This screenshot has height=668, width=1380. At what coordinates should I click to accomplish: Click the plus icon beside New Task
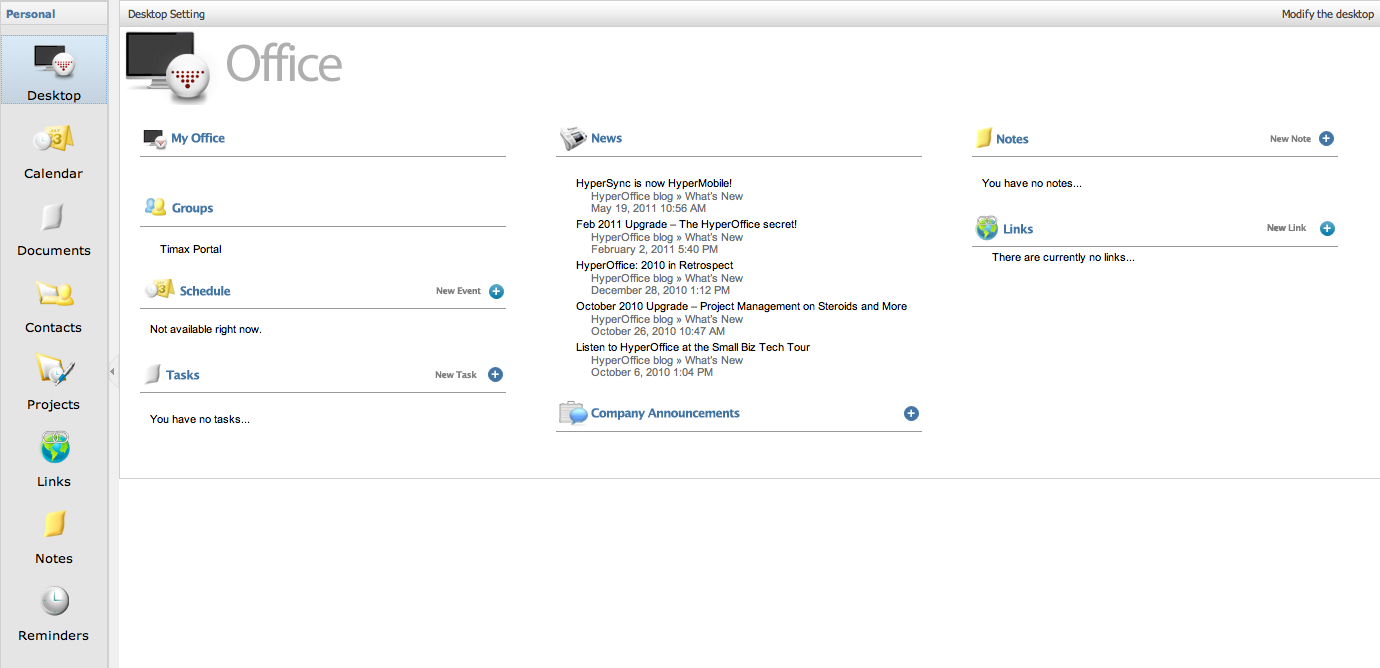(x=495, y=375)
